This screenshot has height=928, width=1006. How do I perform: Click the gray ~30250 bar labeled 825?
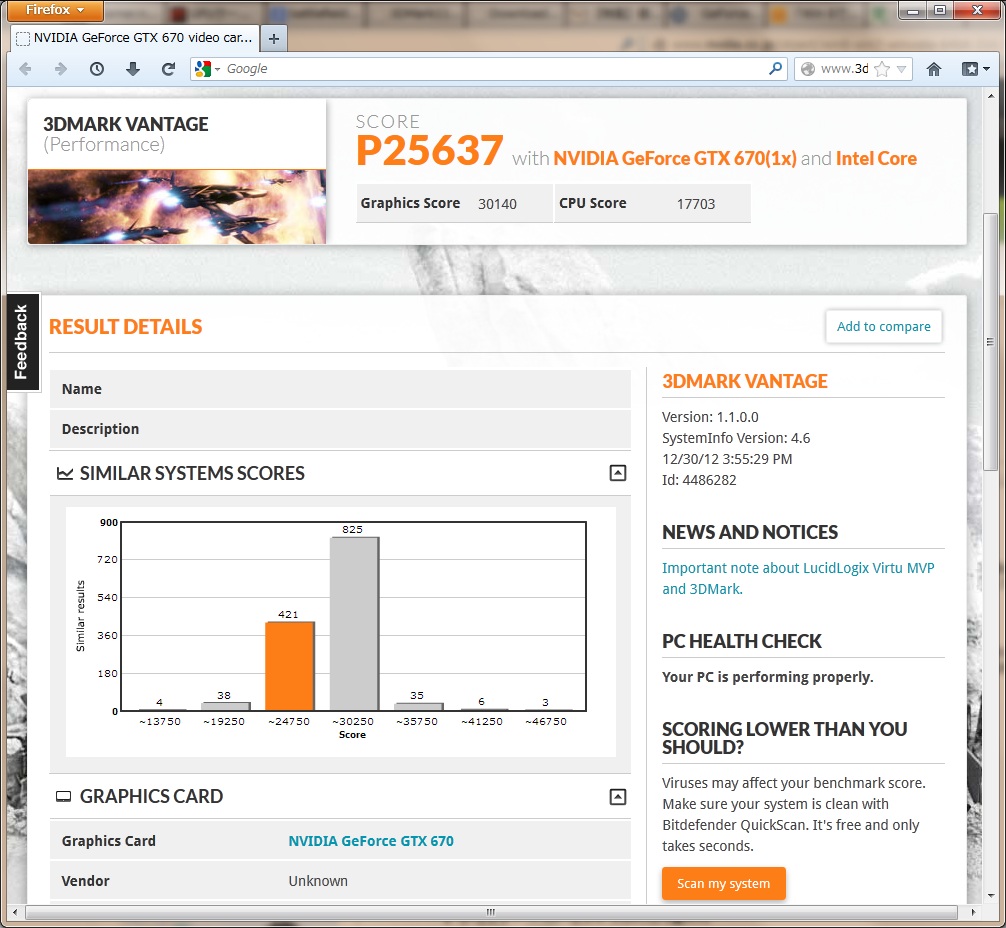[355, 624]
